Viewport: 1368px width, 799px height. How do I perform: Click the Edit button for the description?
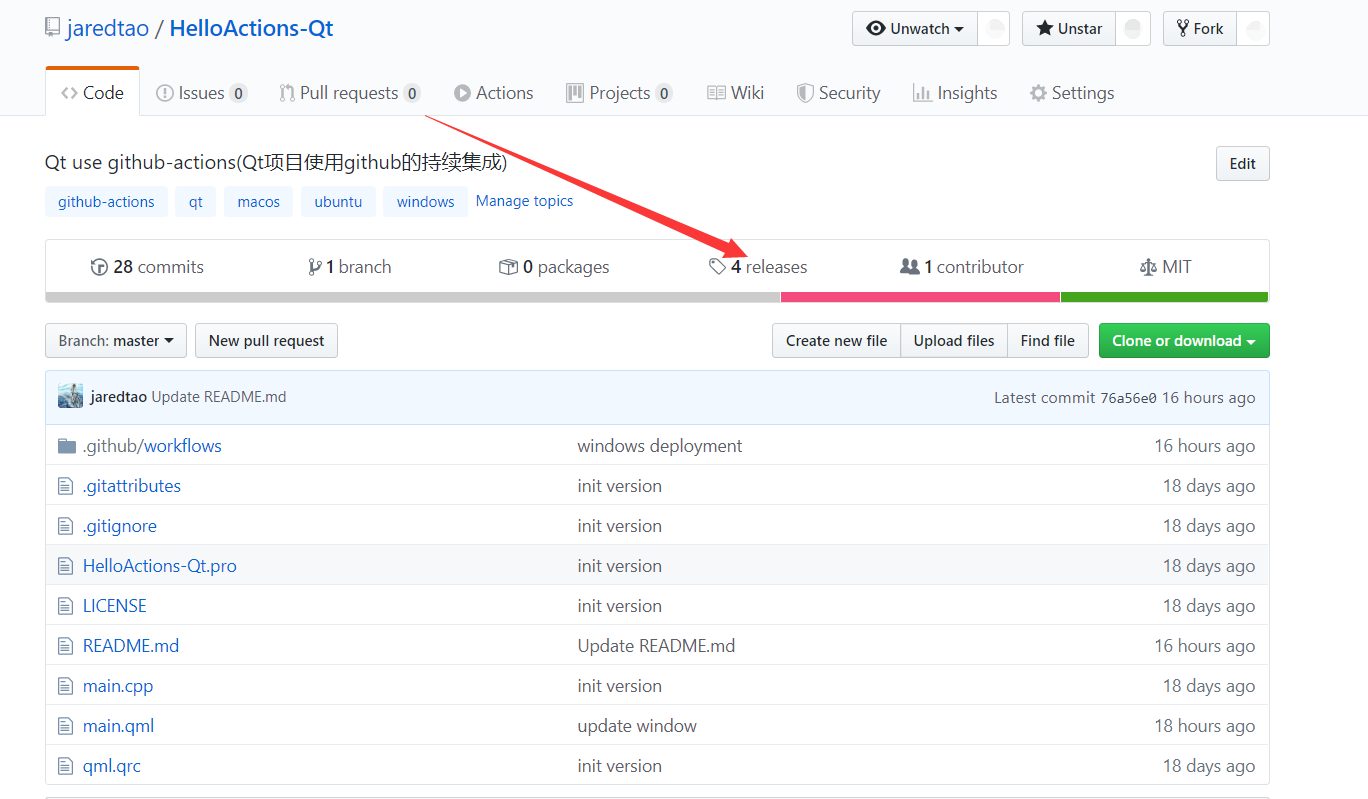(1242, 163)
